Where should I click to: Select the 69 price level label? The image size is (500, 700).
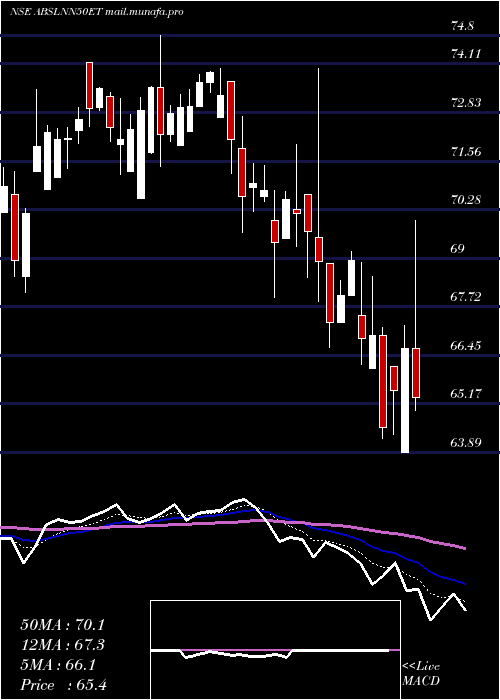tap(458, 248)
